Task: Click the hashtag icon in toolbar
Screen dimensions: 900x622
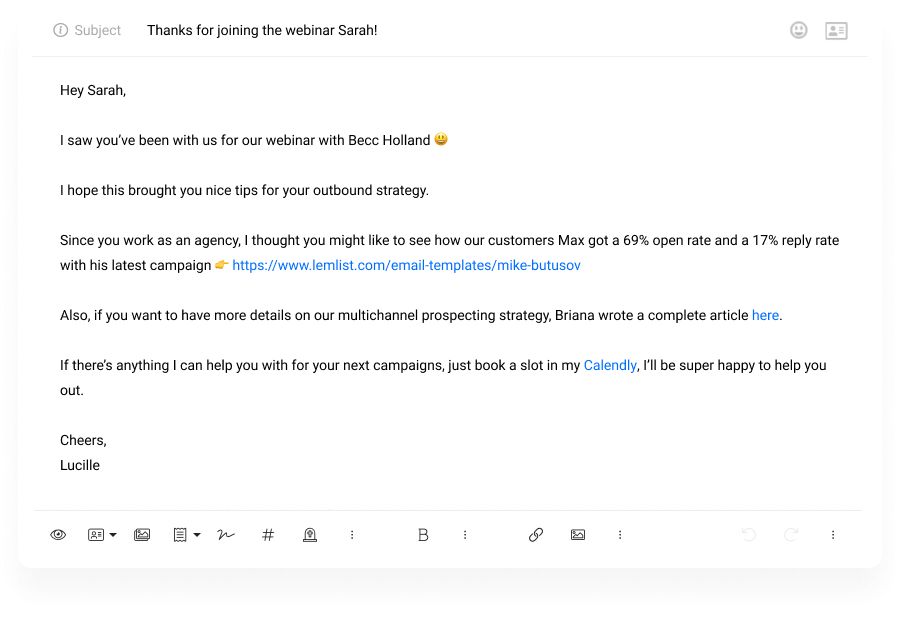Action: coord(268,535)
